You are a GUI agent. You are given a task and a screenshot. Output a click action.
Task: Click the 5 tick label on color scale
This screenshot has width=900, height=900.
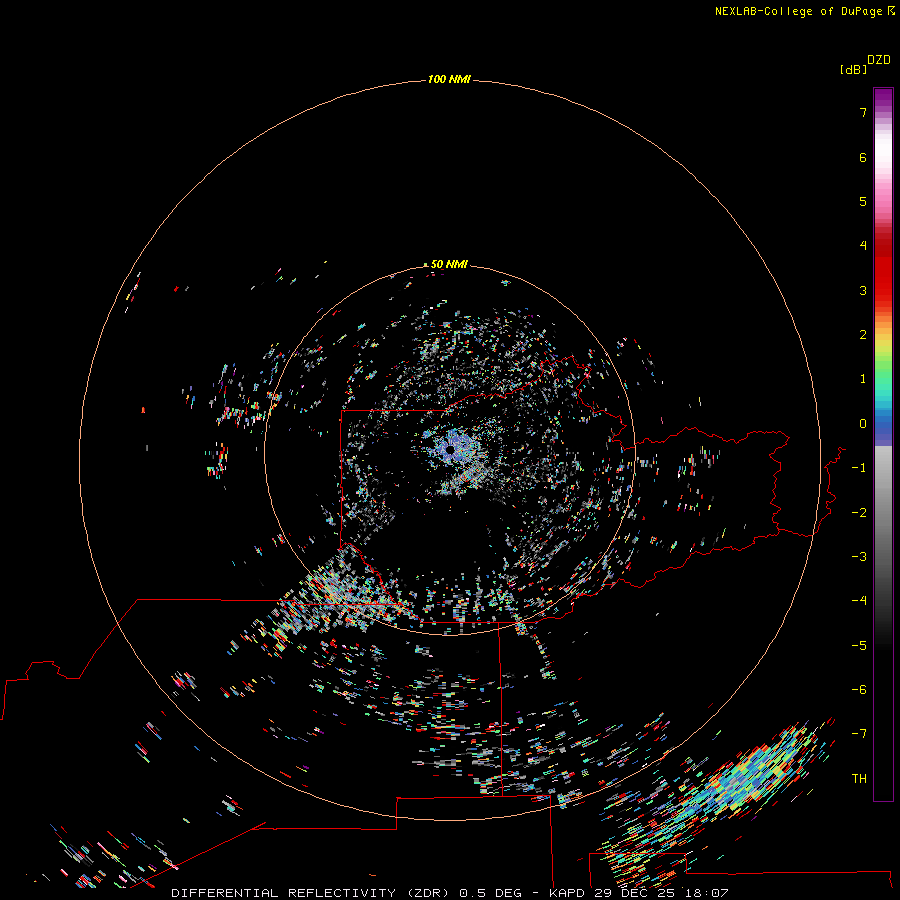pos(863,201)
